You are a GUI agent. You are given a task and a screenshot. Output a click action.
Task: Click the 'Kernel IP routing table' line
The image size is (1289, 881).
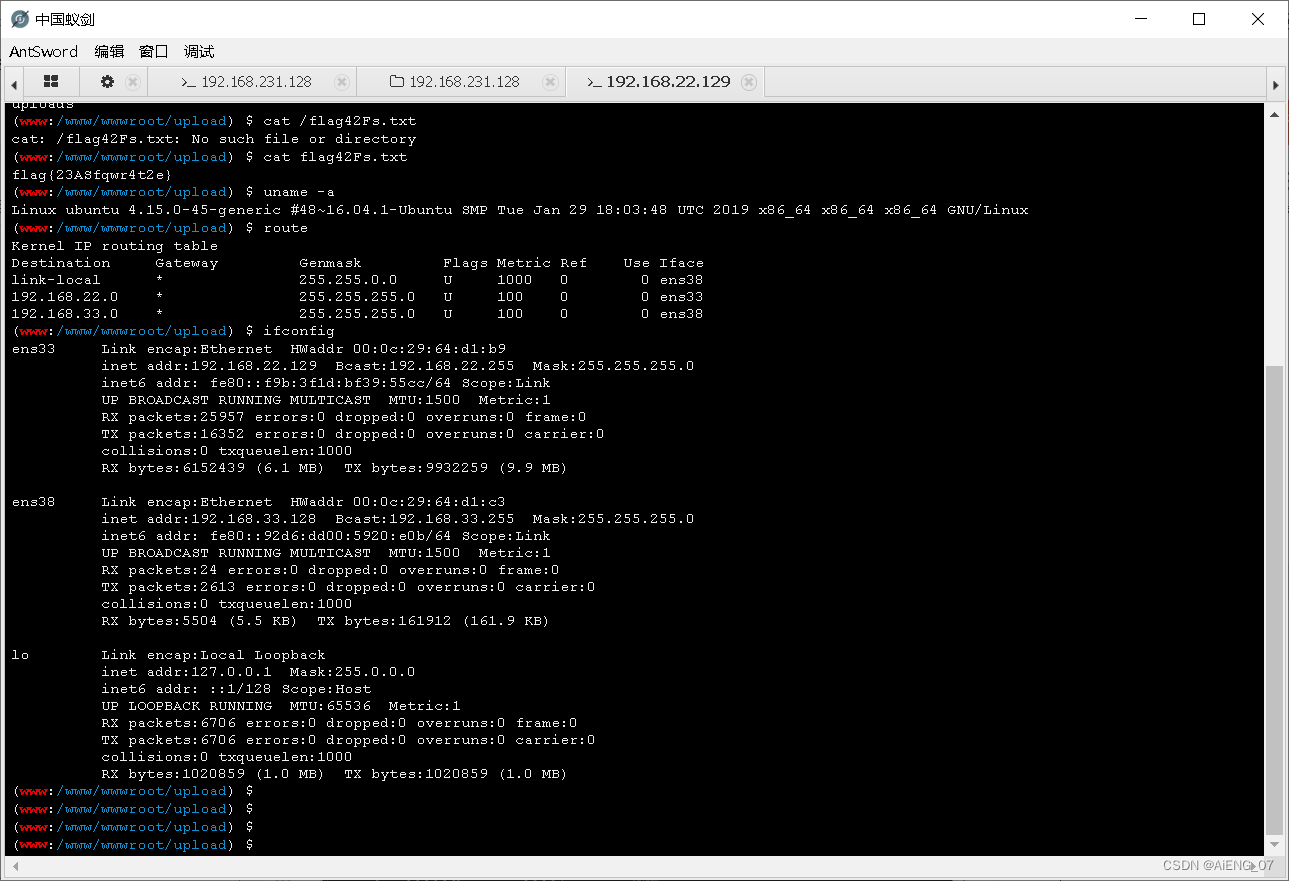tap(114, 246)
